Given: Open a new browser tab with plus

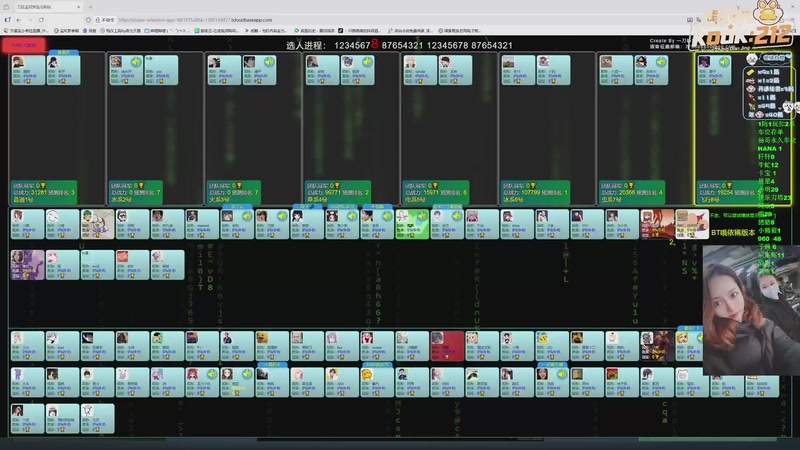Looking at the screenshot, I should pyautogui.click(x=90, y=7).
